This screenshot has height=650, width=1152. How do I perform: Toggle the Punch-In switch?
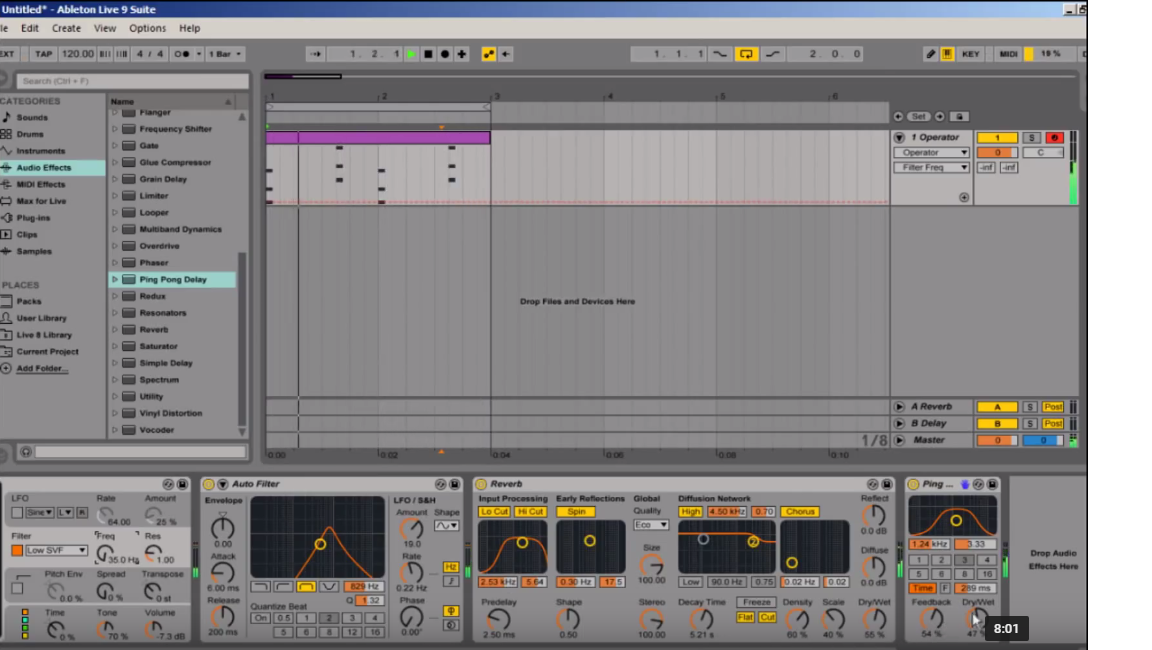pos(720,54)
